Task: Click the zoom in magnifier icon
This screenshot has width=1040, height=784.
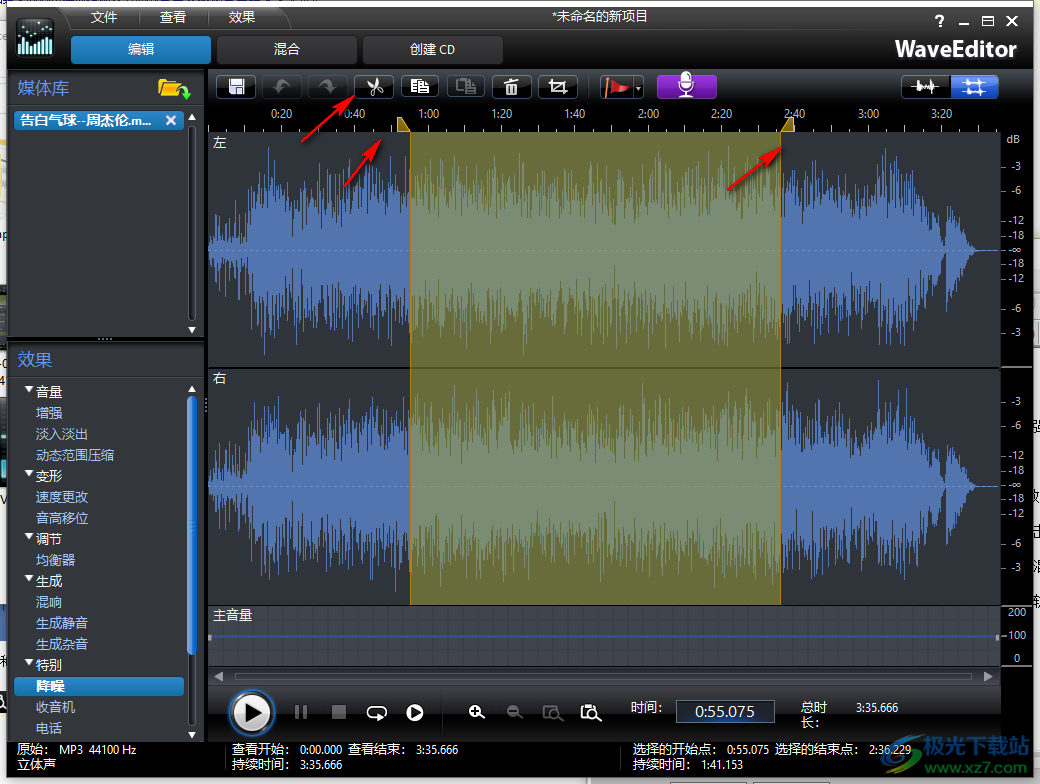Action: coord(477,713)
